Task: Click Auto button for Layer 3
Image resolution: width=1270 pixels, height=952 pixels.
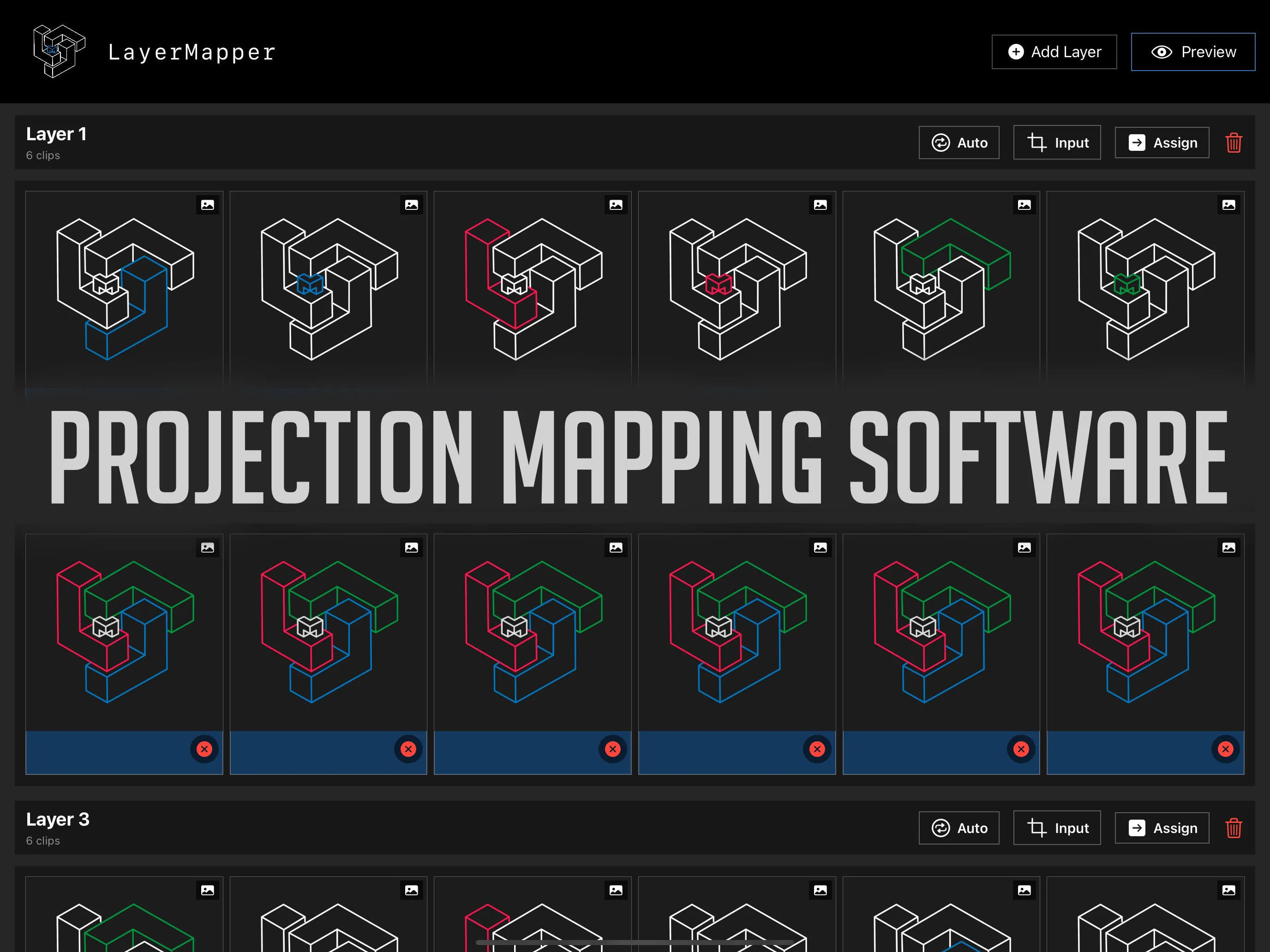Action: point(959,828)
